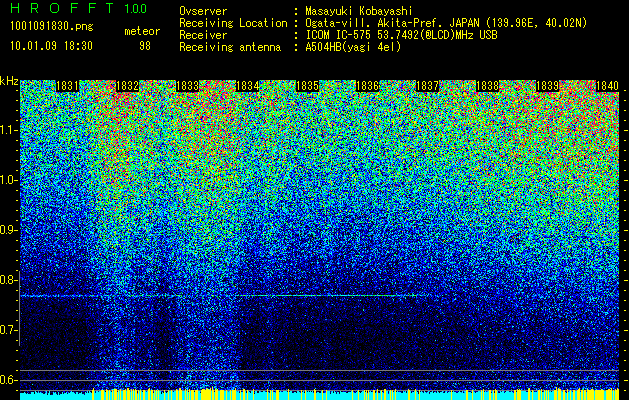
Task: Click the 0.9 frequency axis label
Action: (8, 230)
